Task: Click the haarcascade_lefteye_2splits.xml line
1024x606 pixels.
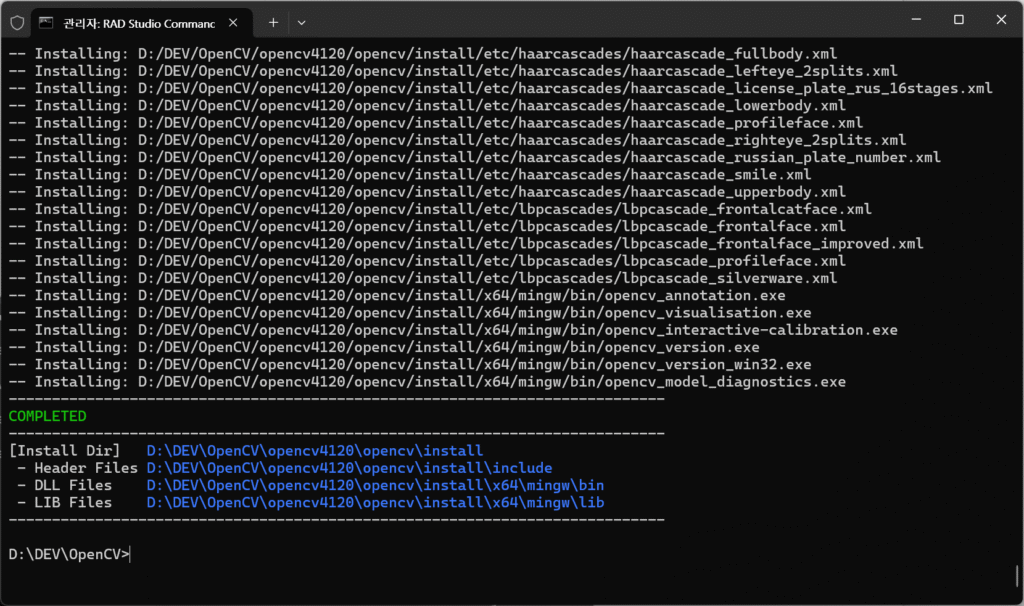Action: [453, 71]
